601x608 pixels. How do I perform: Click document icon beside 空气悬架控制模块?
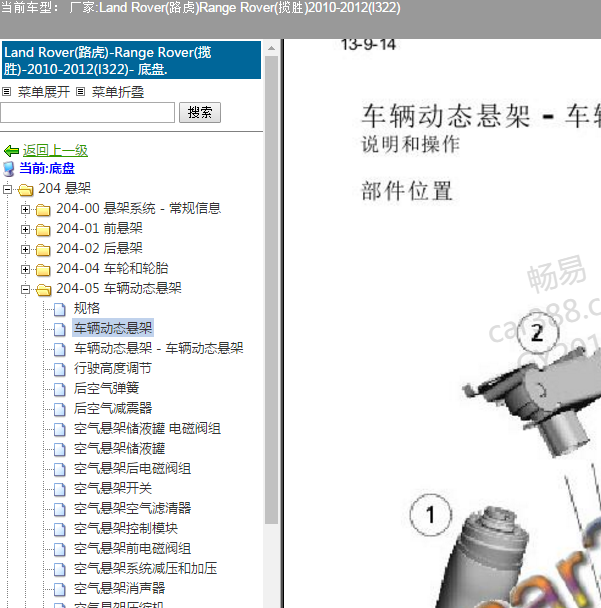(59, 529)
